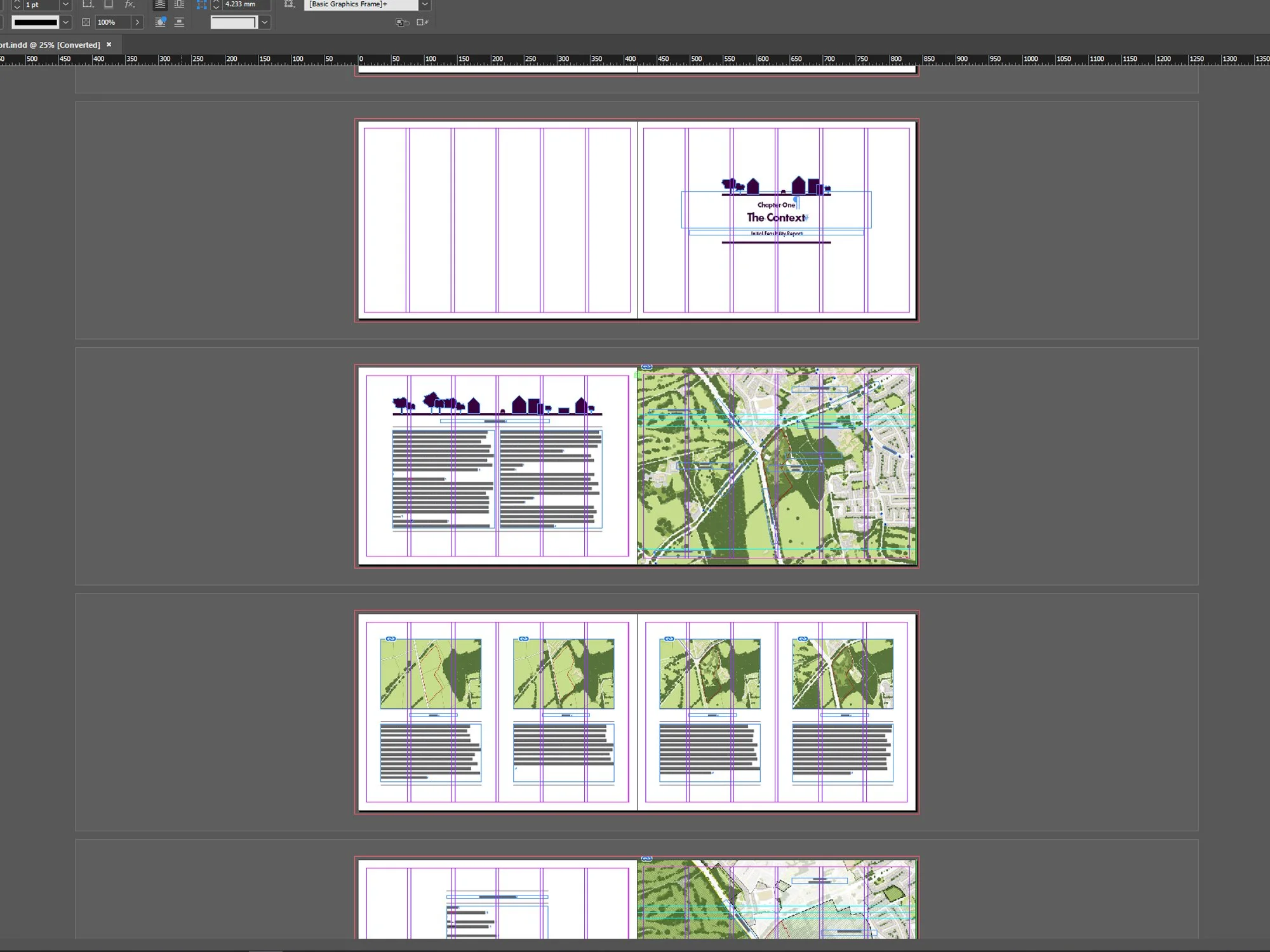Image resolution: width=1270 pixels, height=952 pixels.
Task: Open the stroke style dropdown arrow
Action: [65, 22]
